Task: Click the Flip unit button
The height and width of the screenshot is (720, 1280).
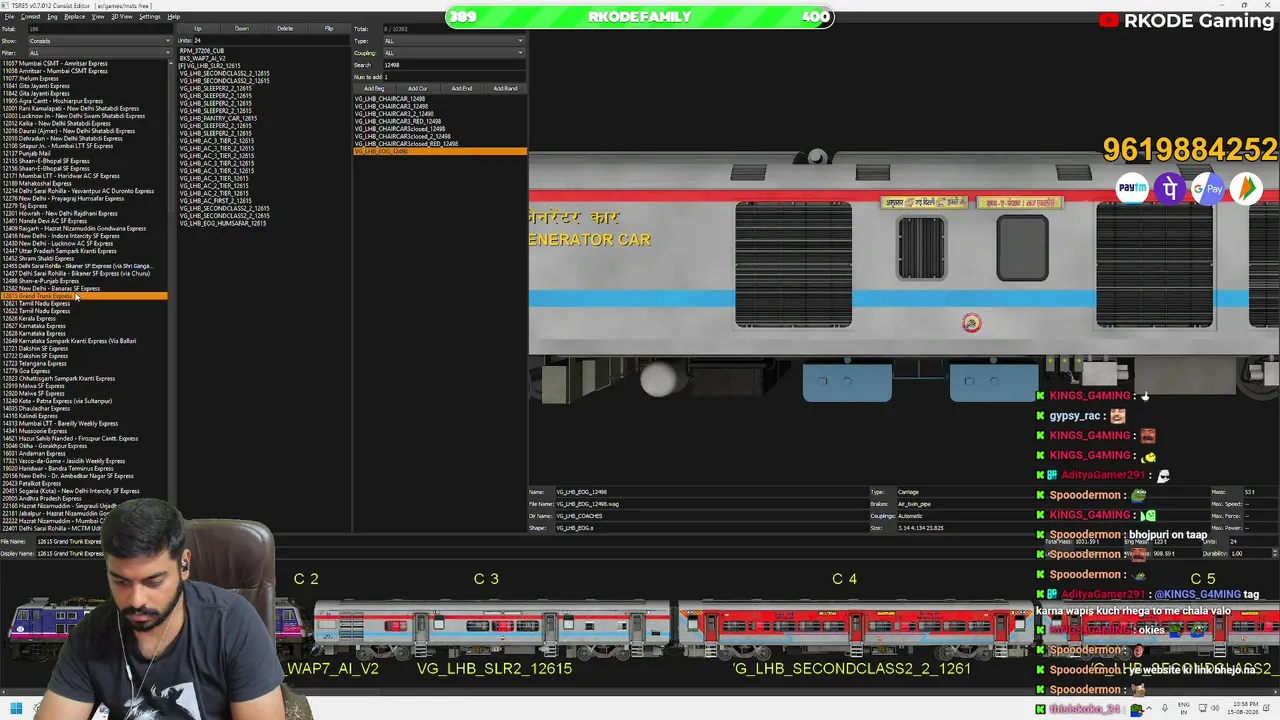Action: (329, 29)
